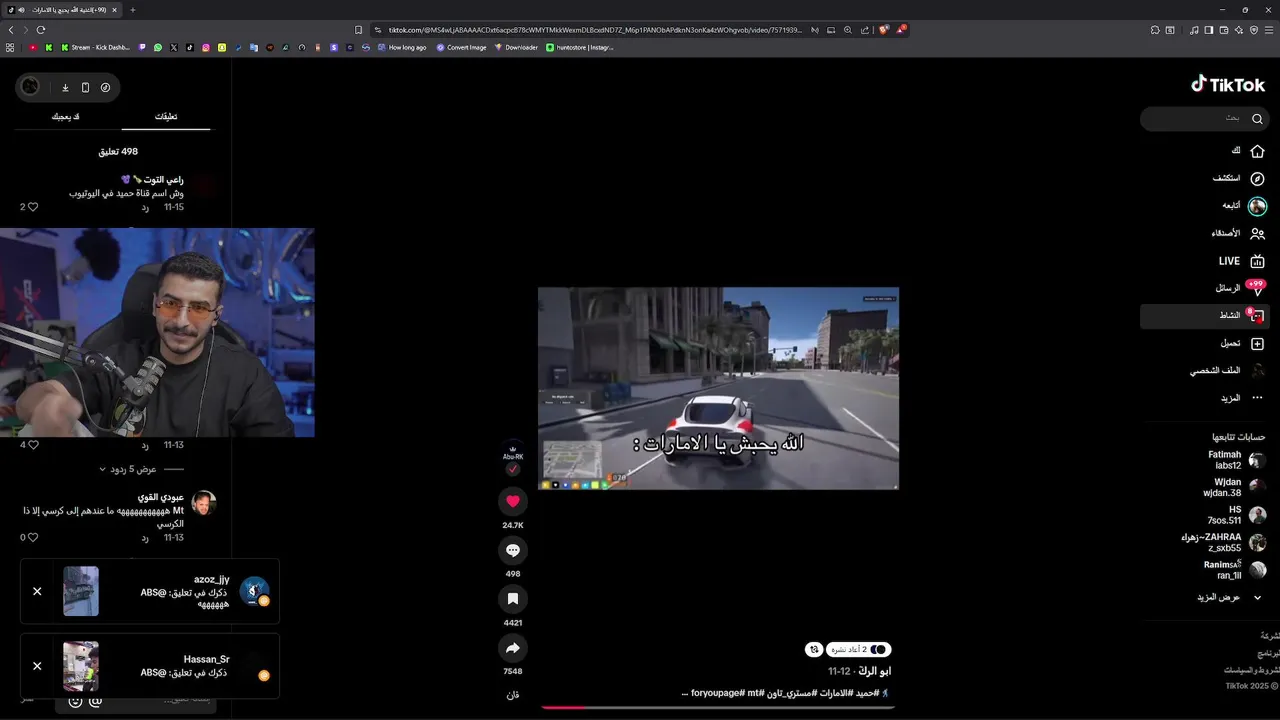Image resolution: width=1280 pixels, height=720 pixels.
Task: Mute the tab via its speaker icon
Action: click(22, 10)
